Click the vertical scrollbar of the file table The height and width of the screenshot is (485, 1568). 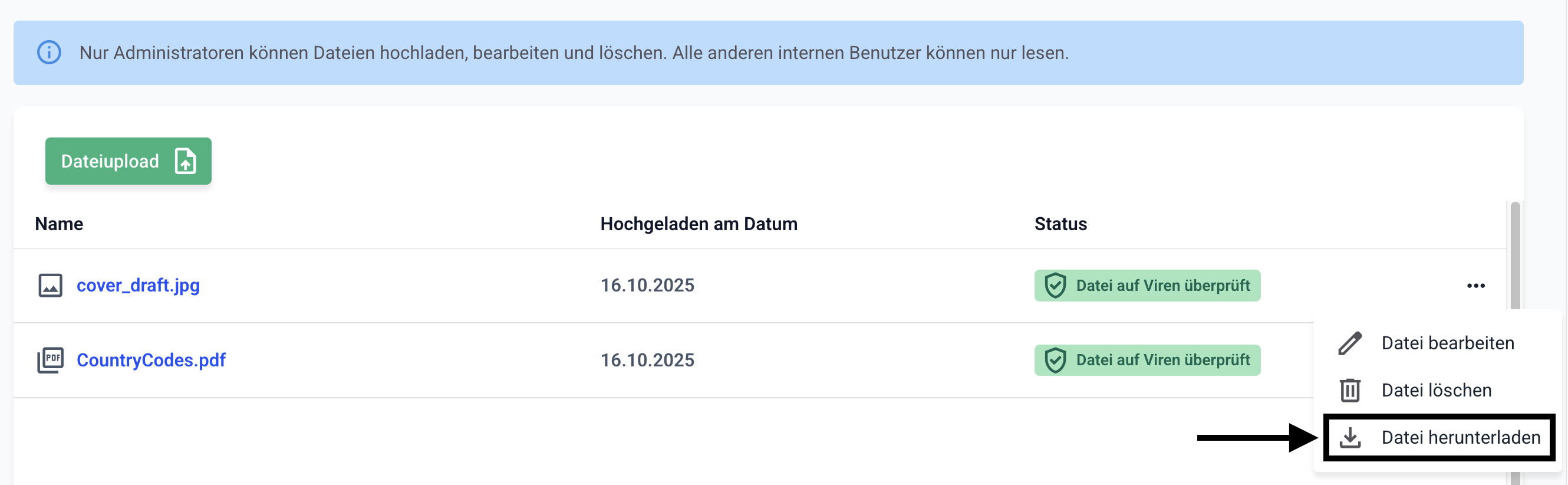coord(1515,256)
